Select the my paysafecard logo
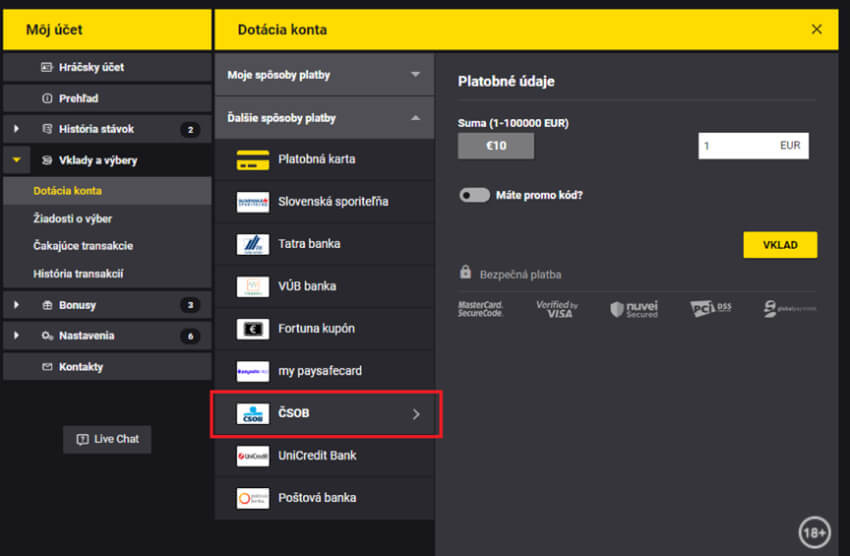This screenshot has width=850, height=556. (x=253, y=371)
